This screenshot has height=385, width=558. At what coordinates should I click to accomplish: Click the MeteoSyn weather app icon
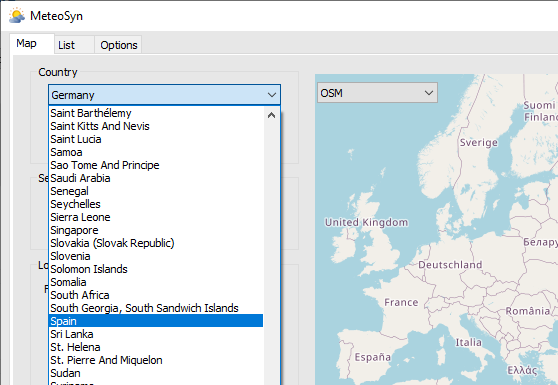coord(17,16)
